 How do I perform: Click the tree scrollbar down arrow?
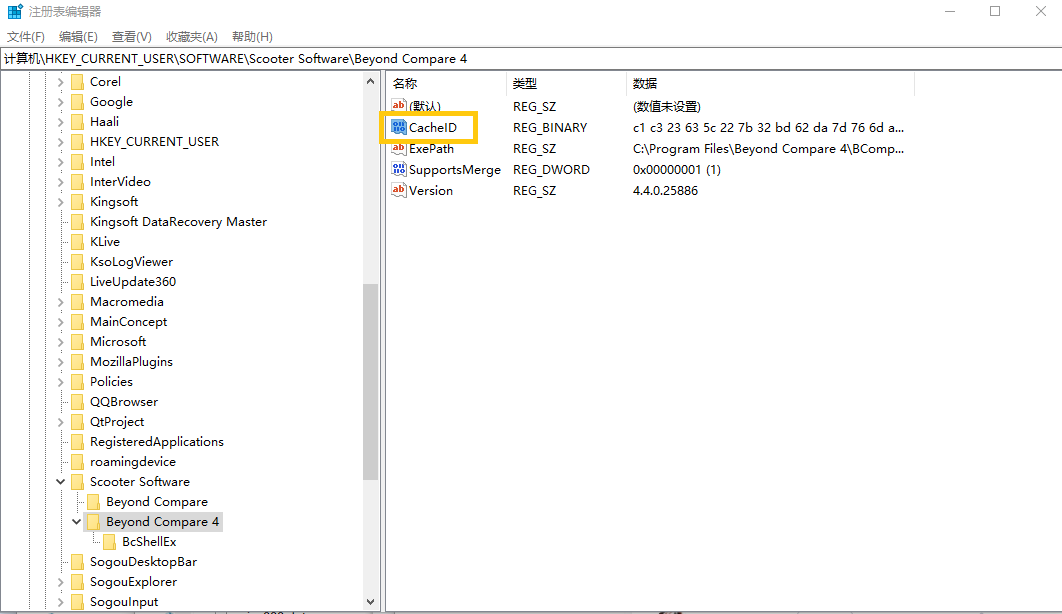click(x=370, y=601)
